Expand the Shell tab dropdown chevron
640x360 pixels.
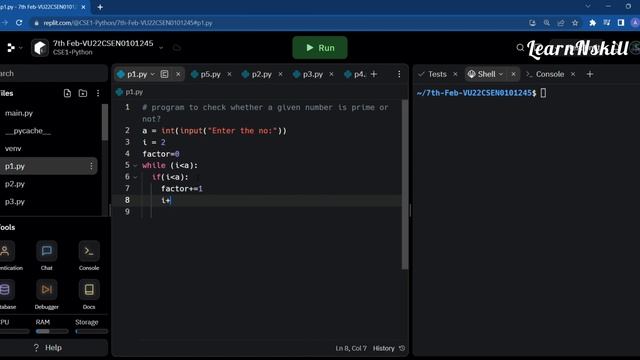pos(501,74)
